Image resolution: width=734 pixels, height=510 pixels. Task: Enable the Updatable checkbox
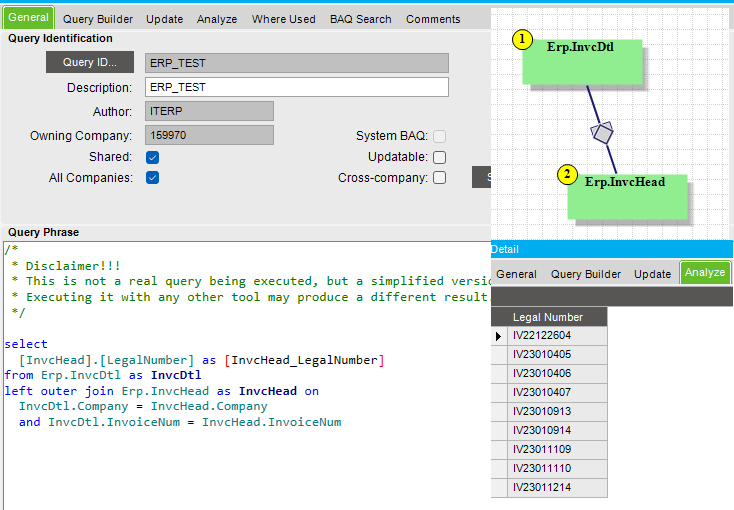click(x=440, y=157)
